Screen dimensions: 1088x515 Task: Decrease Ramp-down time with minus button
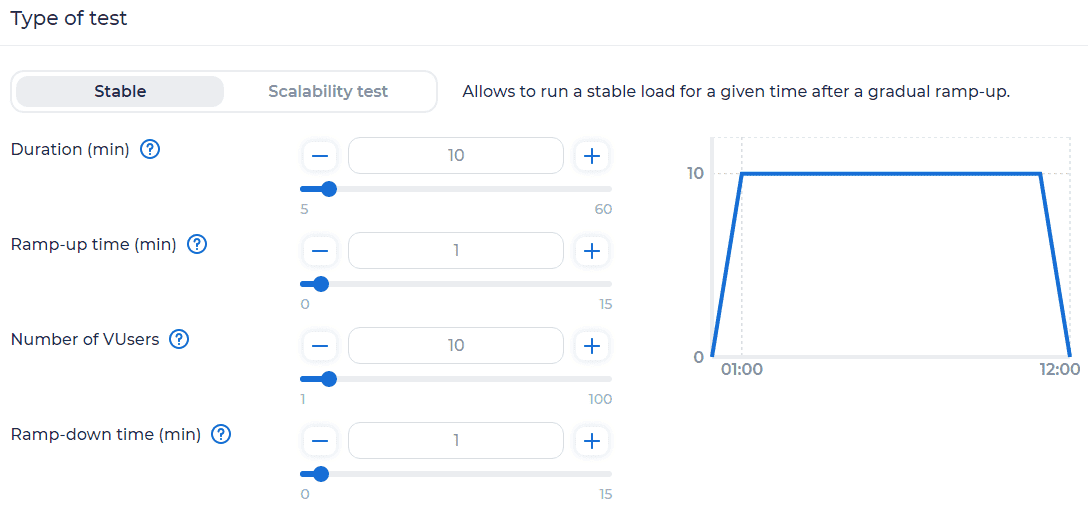[x=320, y=441]
